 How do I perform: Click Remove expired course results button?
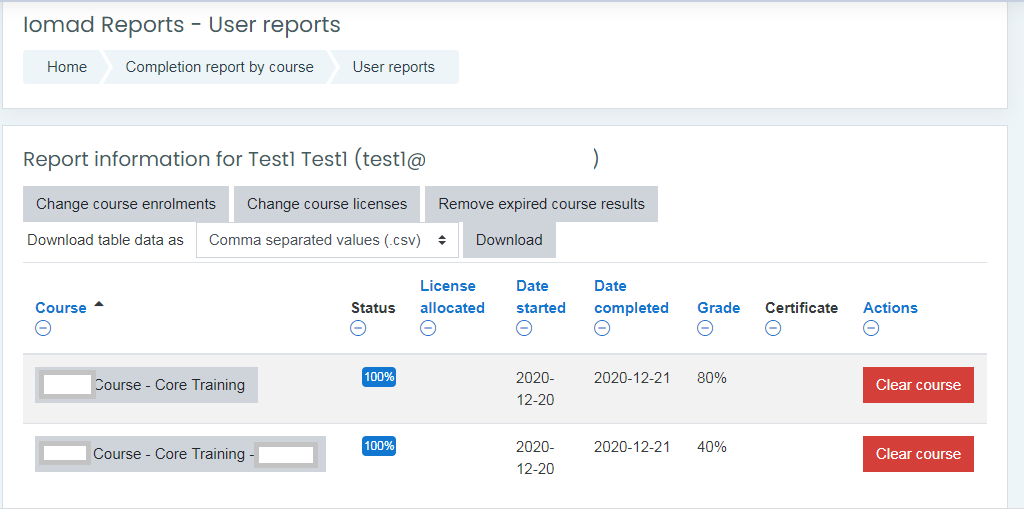[x=541, y=204]
